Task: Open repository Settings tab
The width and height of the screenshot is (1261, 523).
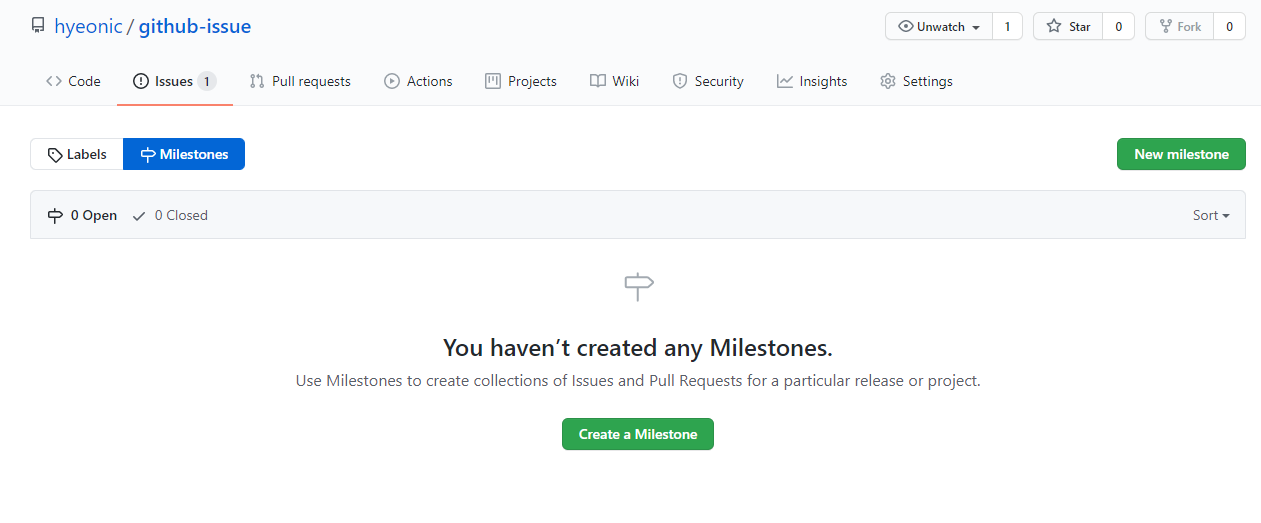Action: [916, 81]
